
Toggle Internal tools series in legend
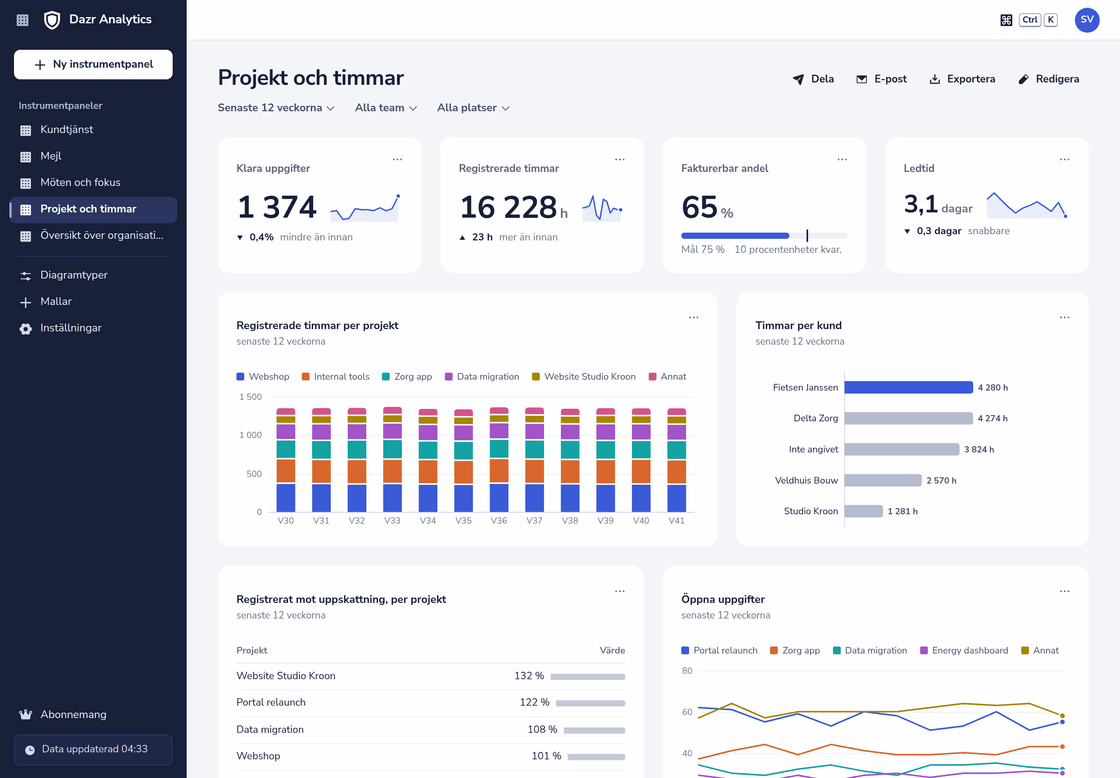[336, 376]
